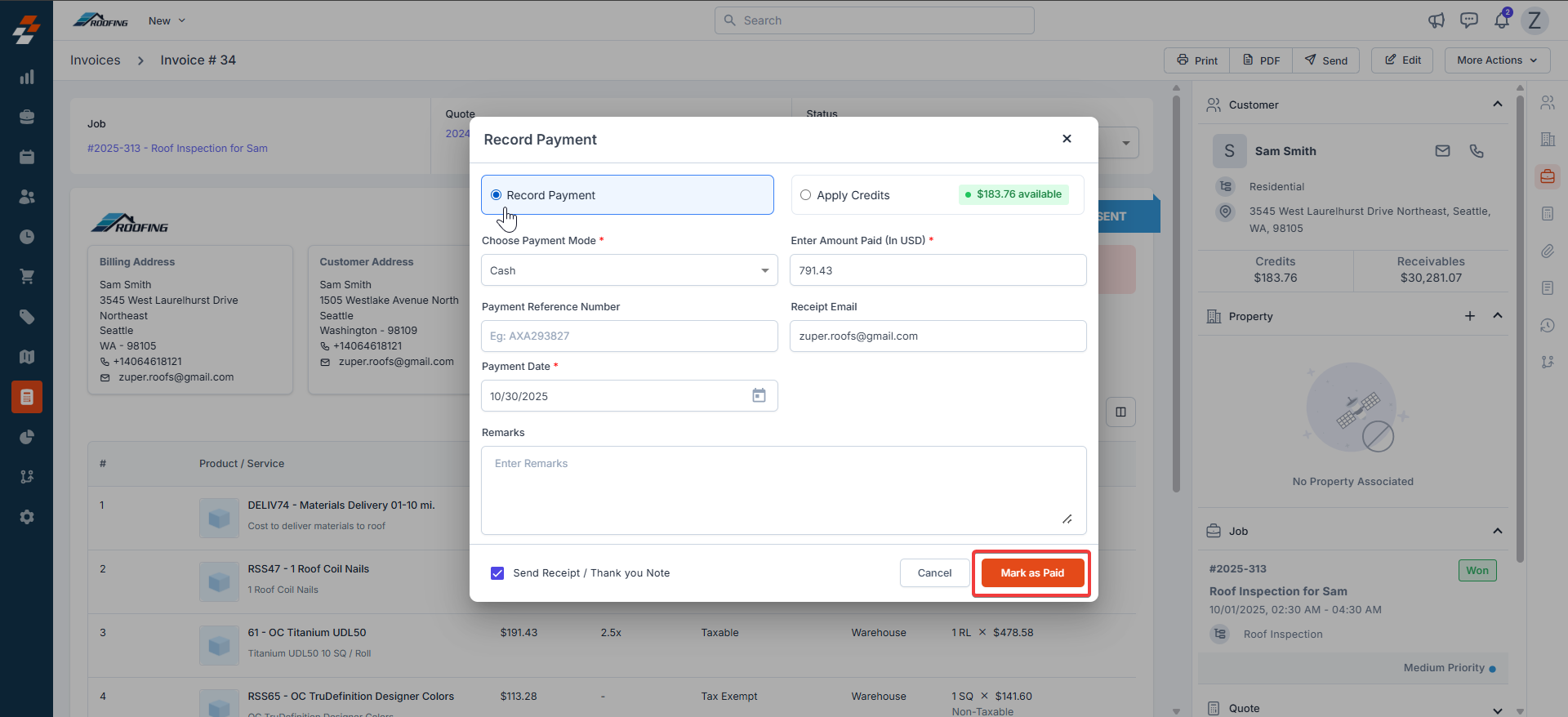The height and width of the screenshot is (717, 1568).
Task: Open the reports pie chart icon in sidebar
Action: coord(27,437)
